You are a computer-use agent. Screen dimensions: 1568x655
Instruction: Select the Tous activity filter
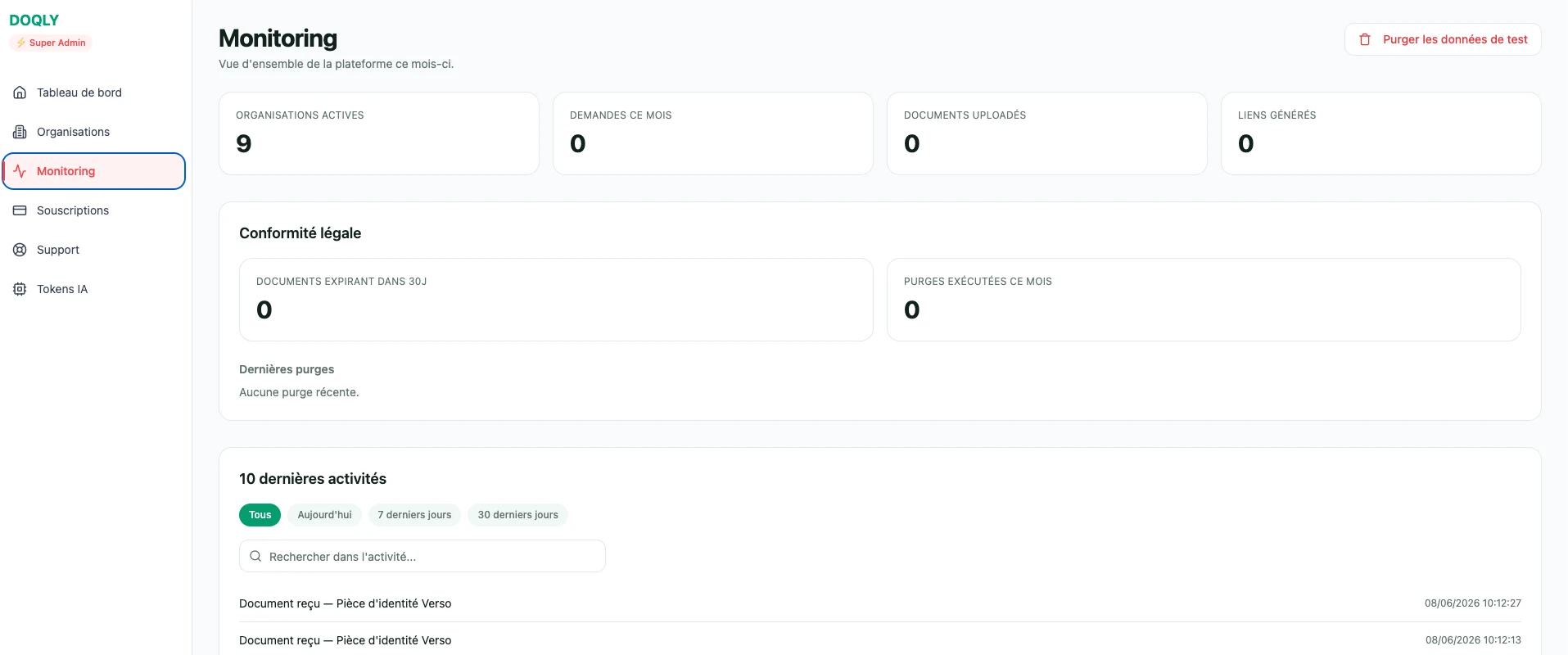pos(260,515)
